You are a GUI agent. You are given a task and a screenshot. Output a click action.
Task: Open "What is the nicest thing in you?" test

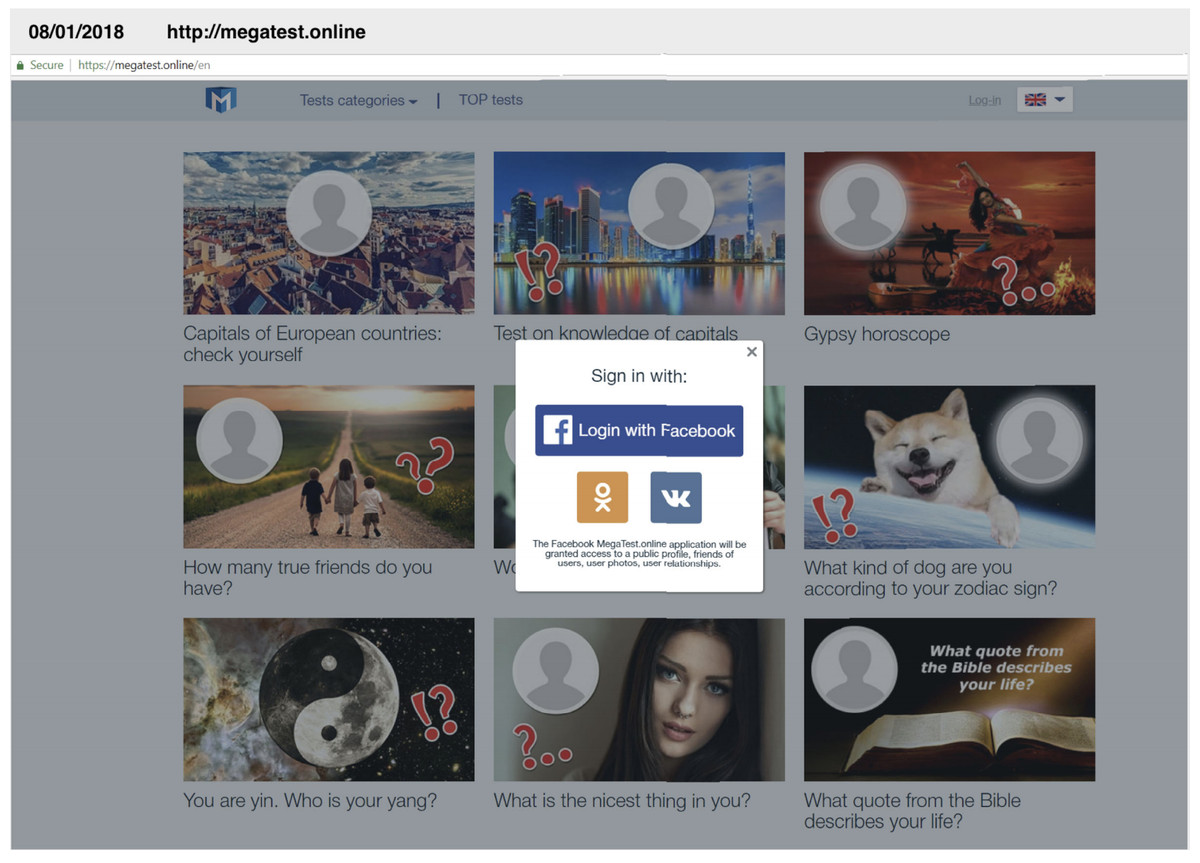639,698
